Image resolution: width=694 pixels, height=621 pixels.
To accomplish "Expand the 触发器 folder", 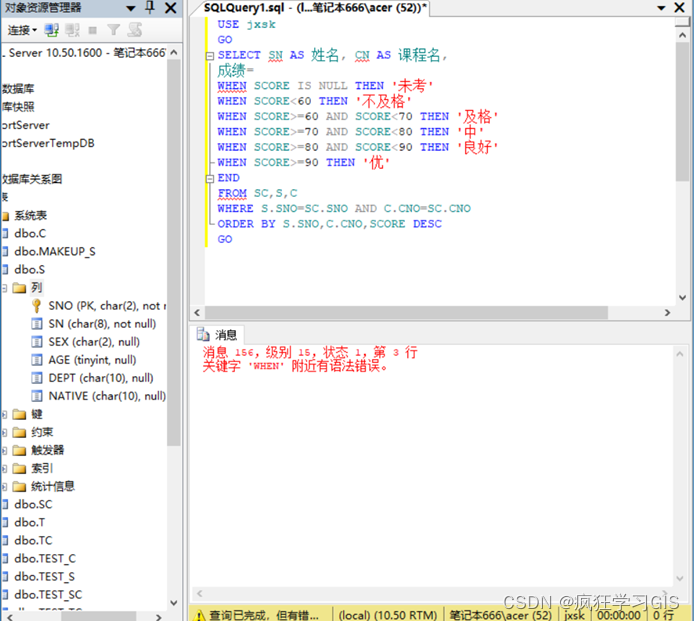I will pos(4,451).
